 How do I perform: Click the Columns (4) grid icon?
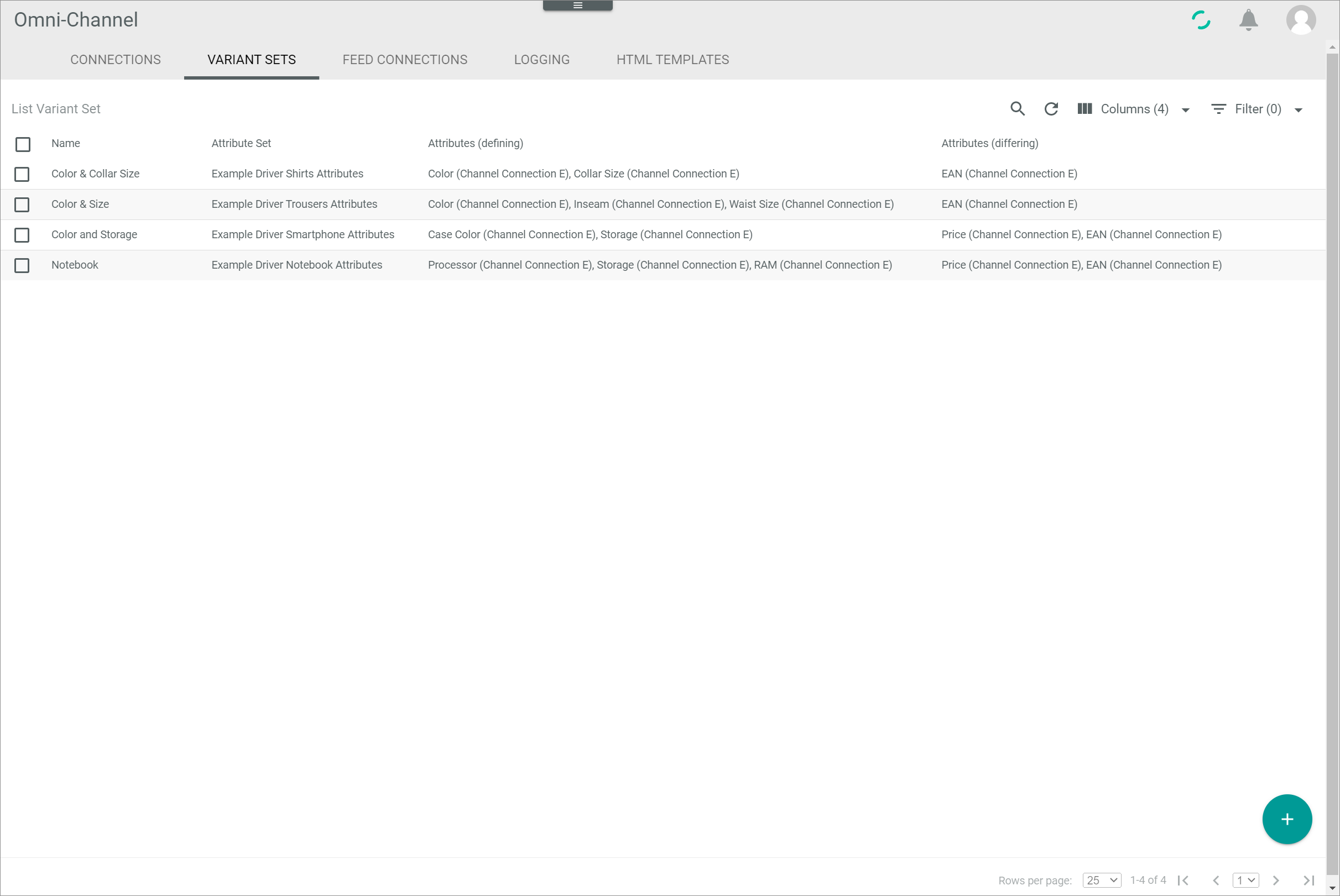click(x=1084, y=108)
